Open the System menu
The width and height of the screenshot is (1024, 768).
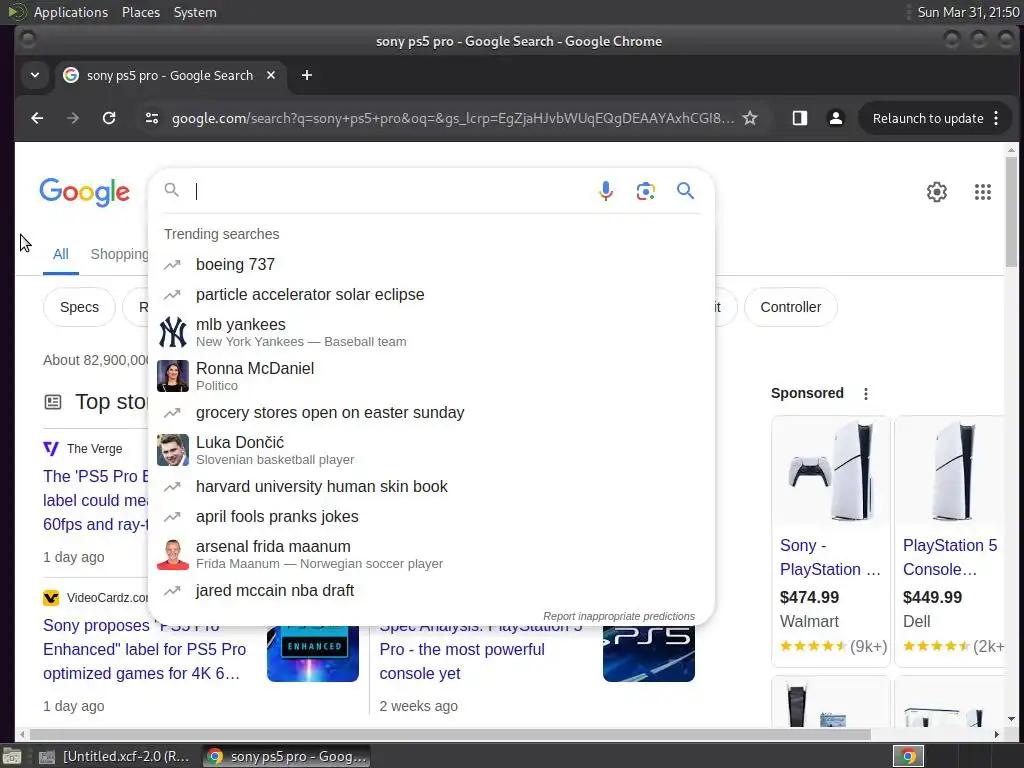point(195,12)
